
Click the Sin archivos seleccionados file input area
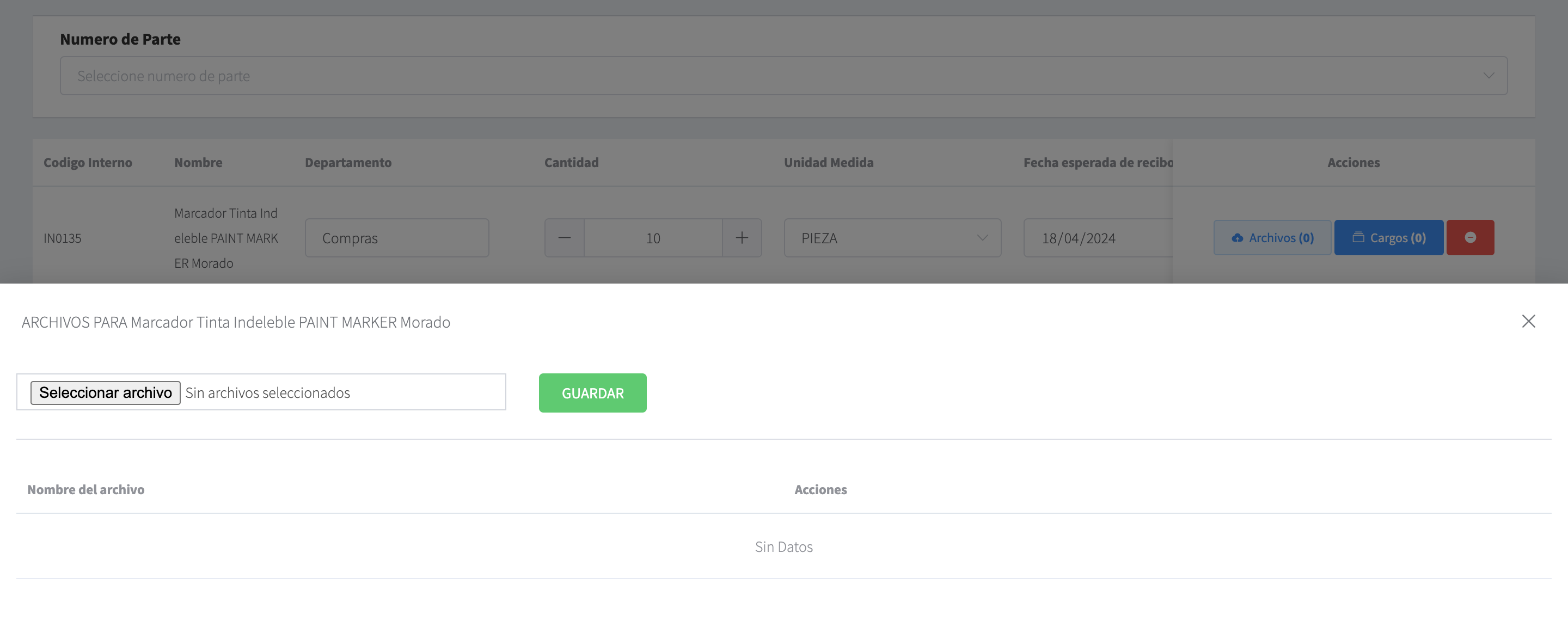pyautogui.click(x=341, y=392)
